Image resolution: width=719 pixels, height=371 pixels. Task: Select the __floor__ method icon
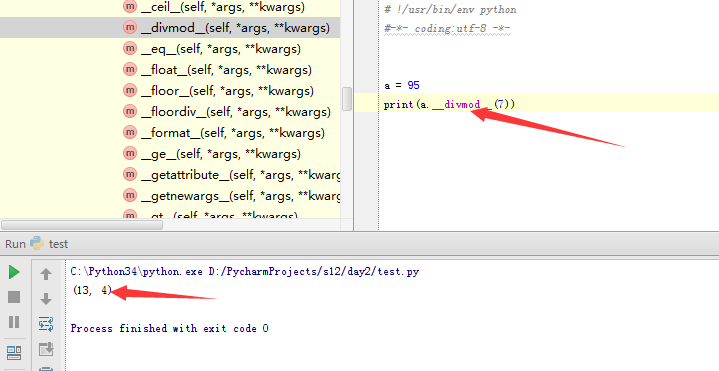coord(130,90)
